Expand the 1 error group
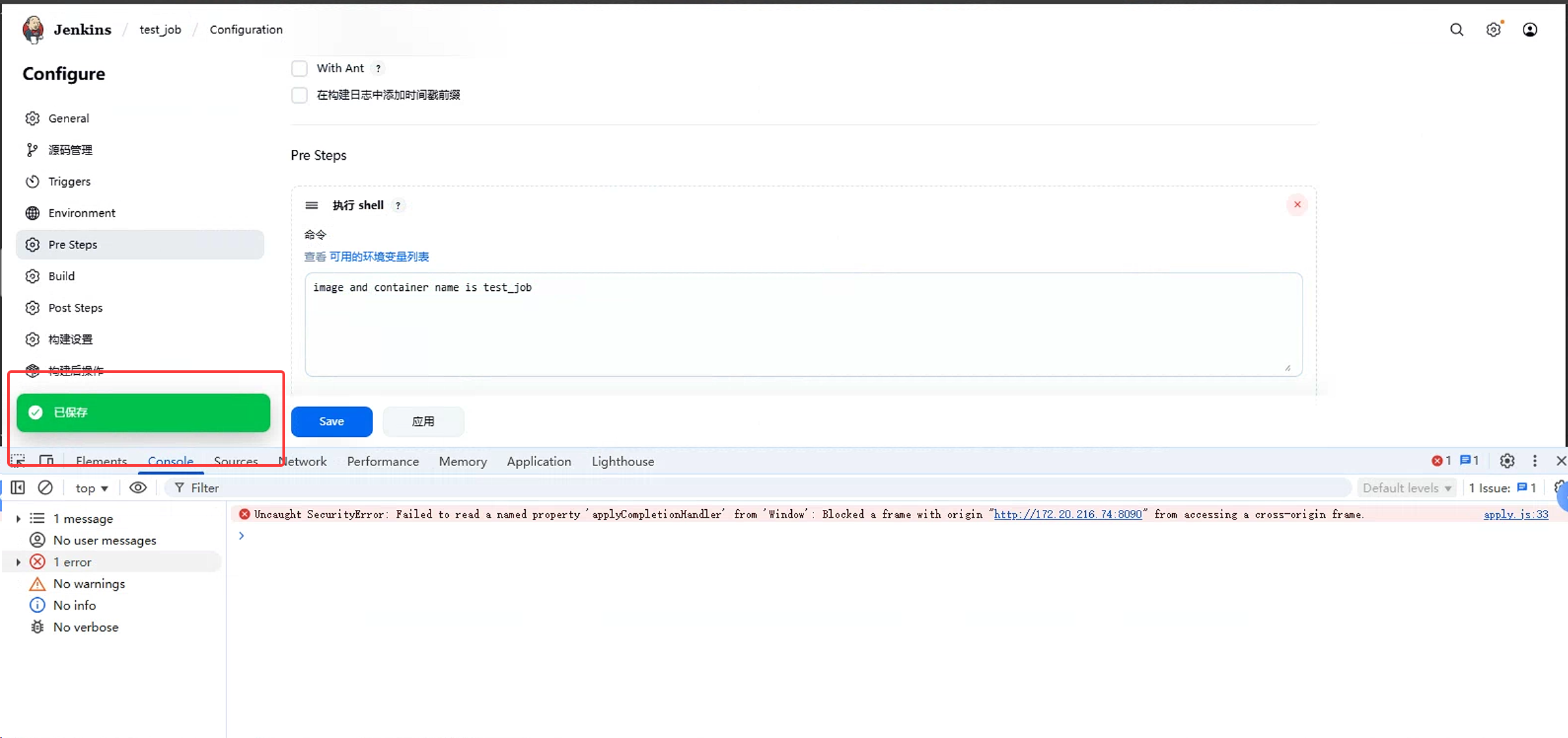 [x=18, y=562]
